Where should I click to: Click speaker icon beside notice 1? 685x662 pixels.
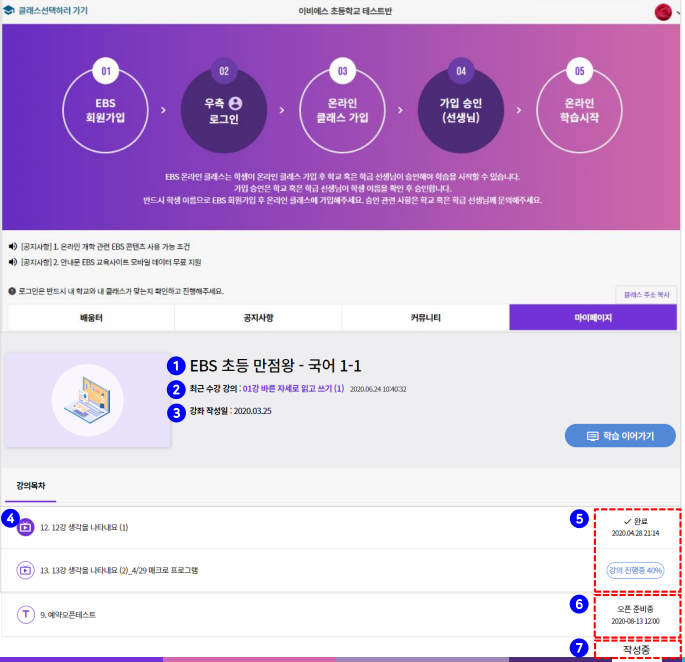pyautogui.click(x=13, y=246)
